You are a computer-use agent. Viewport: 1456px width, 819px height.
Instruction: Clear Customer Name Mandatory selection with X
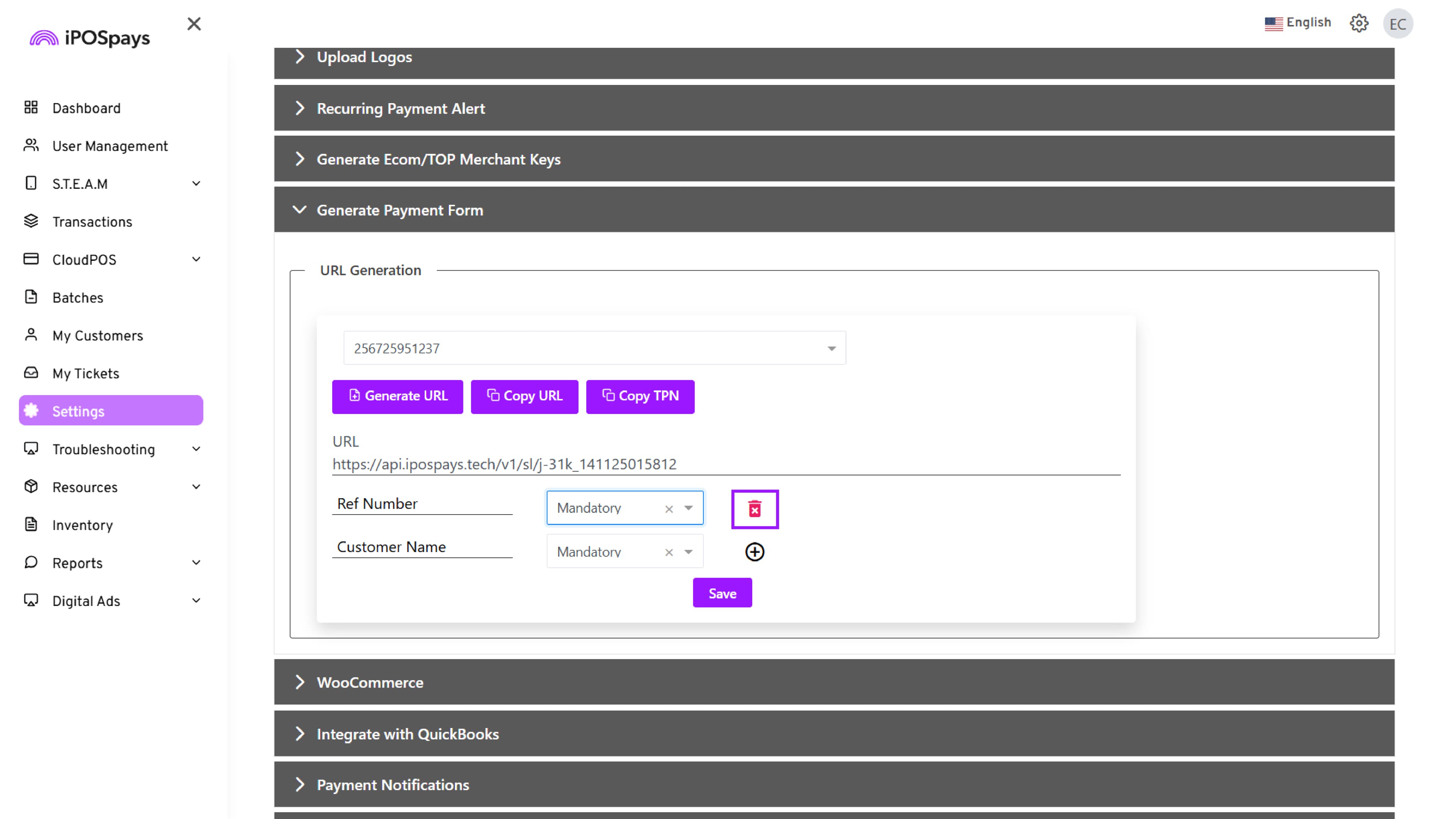pos(668,552)
